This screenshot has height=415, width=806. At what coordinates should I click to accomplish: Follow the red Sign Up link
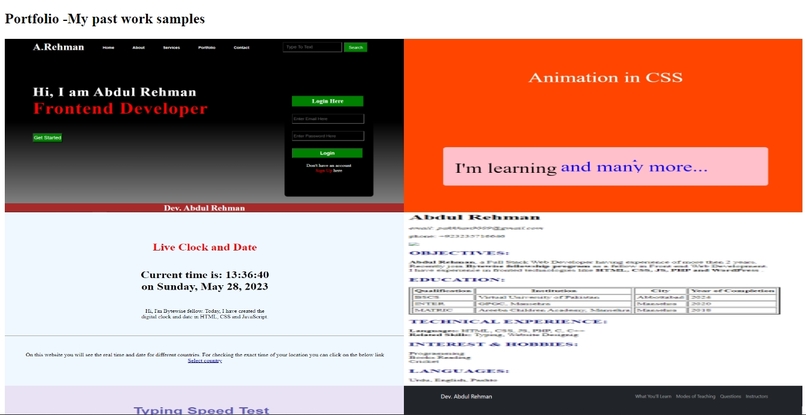tap(323, 171)
